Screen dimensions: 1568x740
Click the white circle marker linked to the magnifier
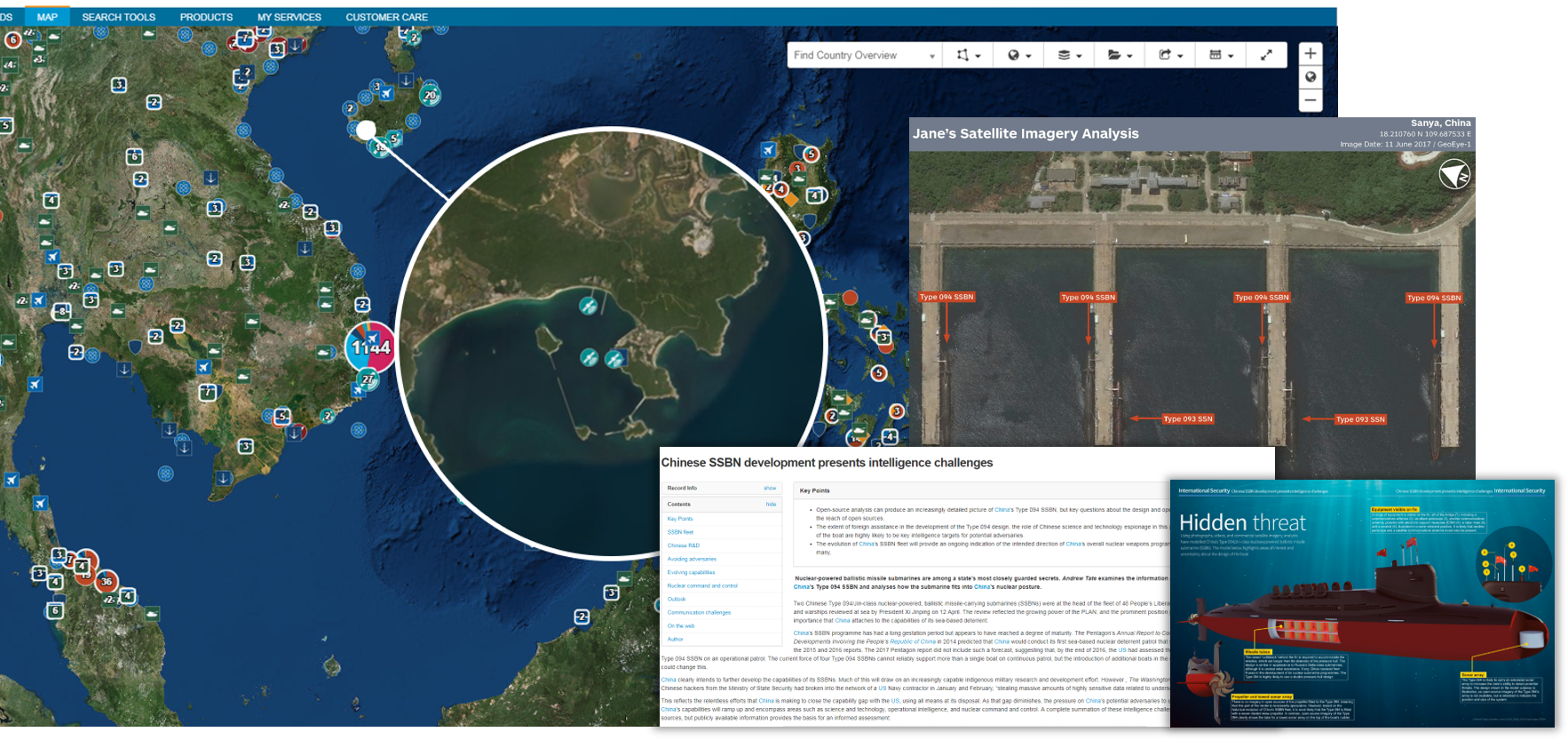pos(366,130)
